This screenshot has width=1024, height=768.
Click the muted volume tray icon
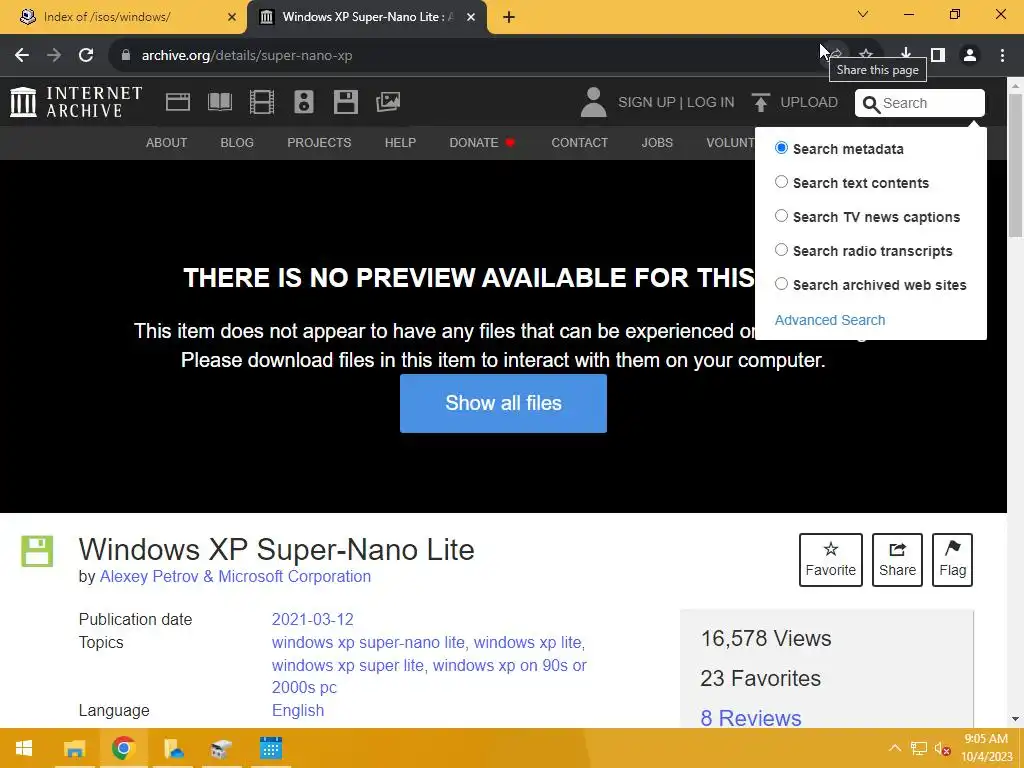942,748
